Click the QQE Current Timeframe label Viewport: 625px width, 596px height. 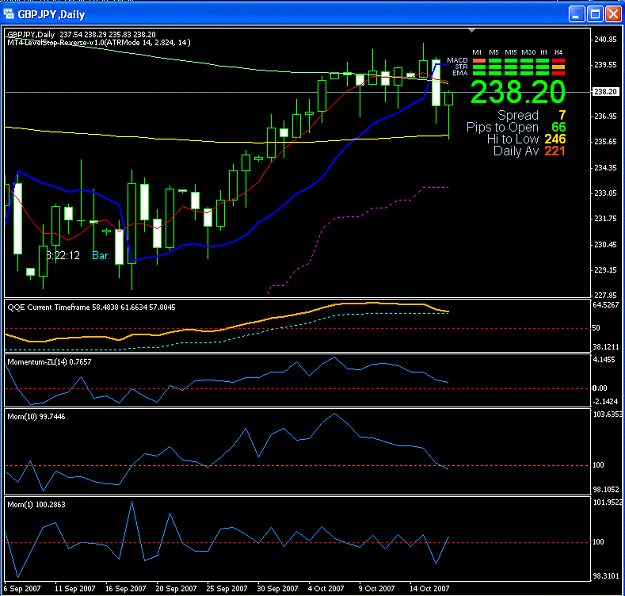click(x=91, y=307)
